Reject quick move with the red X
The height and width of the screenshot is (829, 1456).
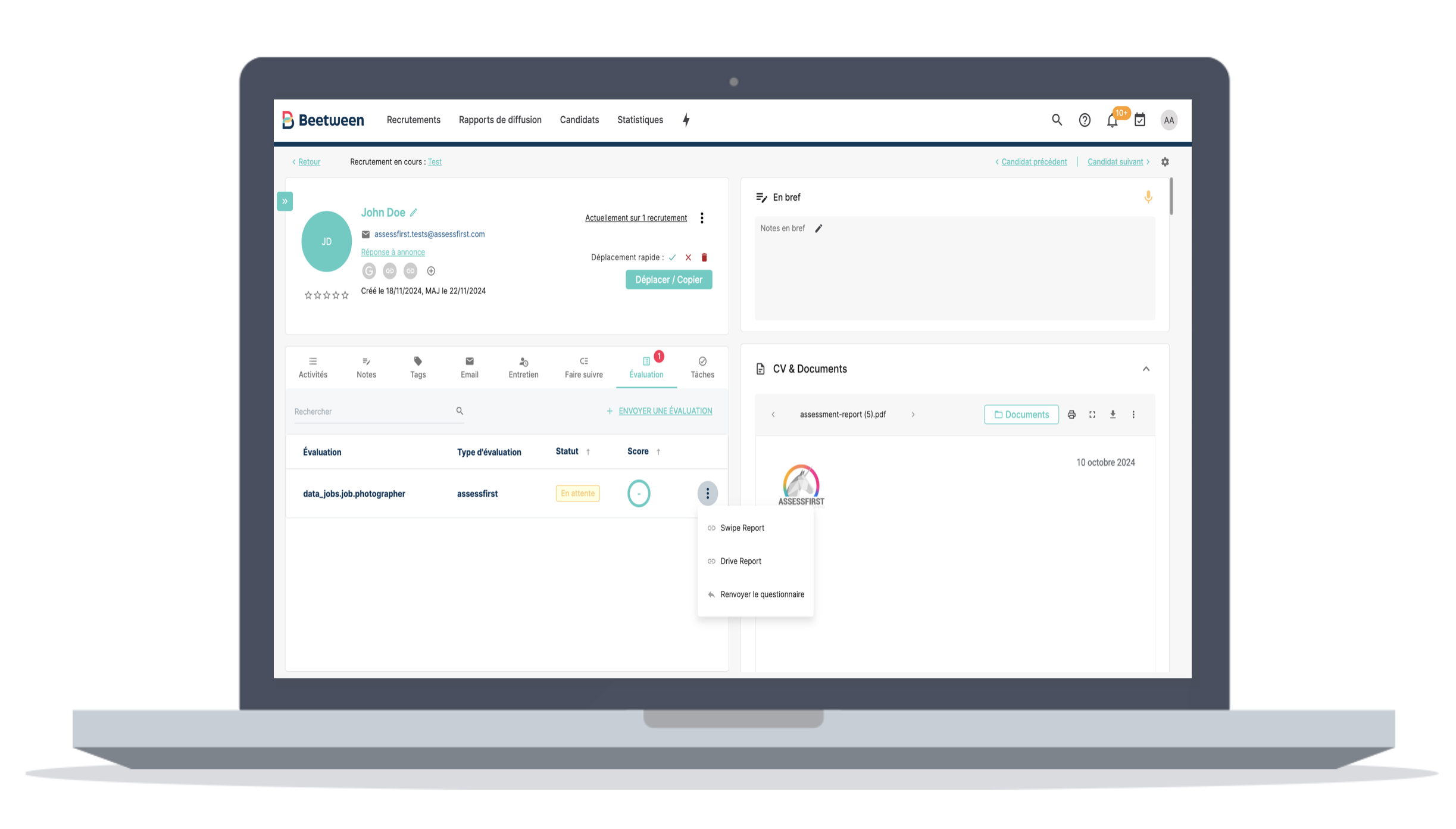pos(688,257)
